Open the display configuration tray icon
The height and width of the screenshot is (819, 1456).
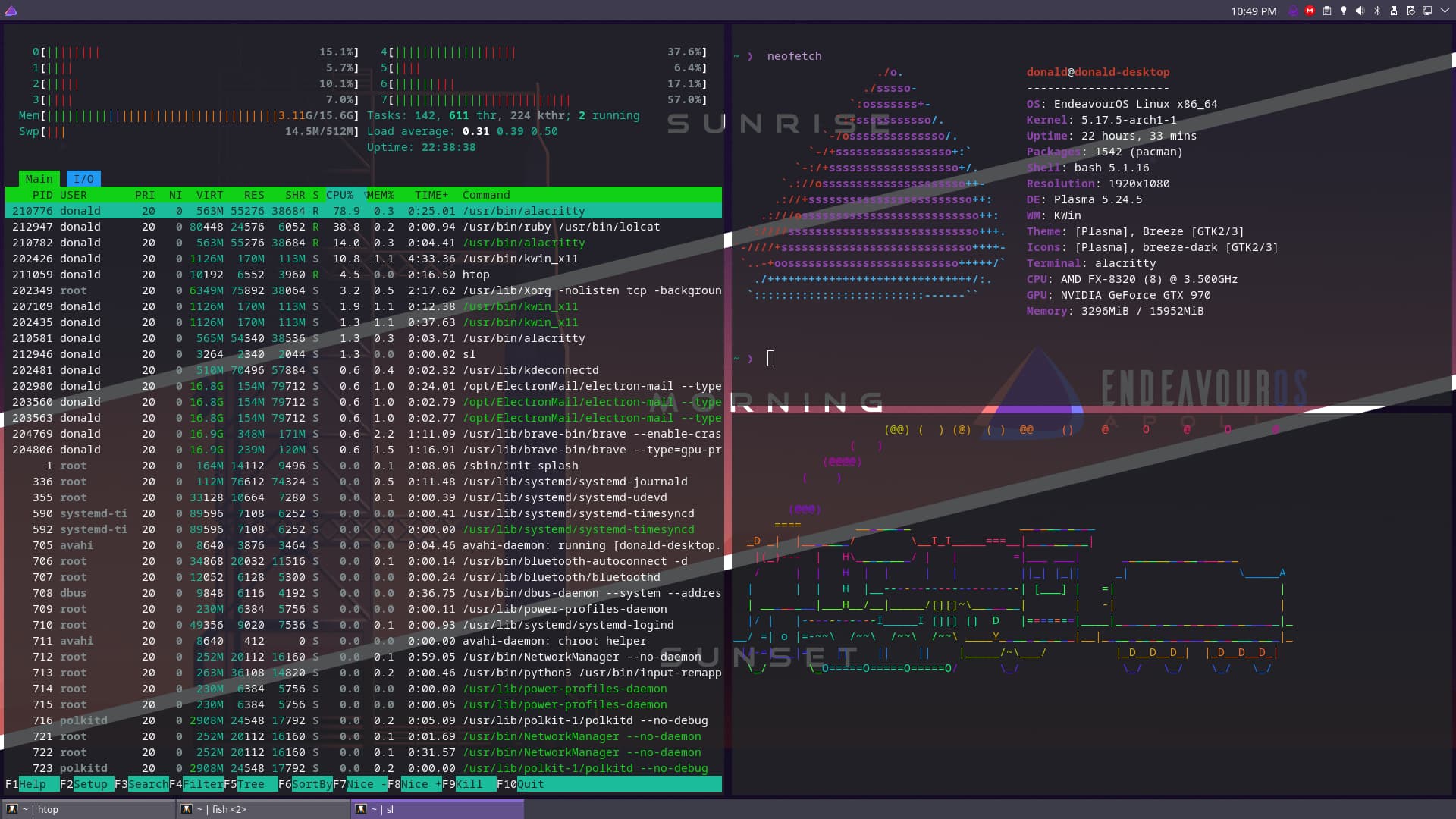[1426, 11]
